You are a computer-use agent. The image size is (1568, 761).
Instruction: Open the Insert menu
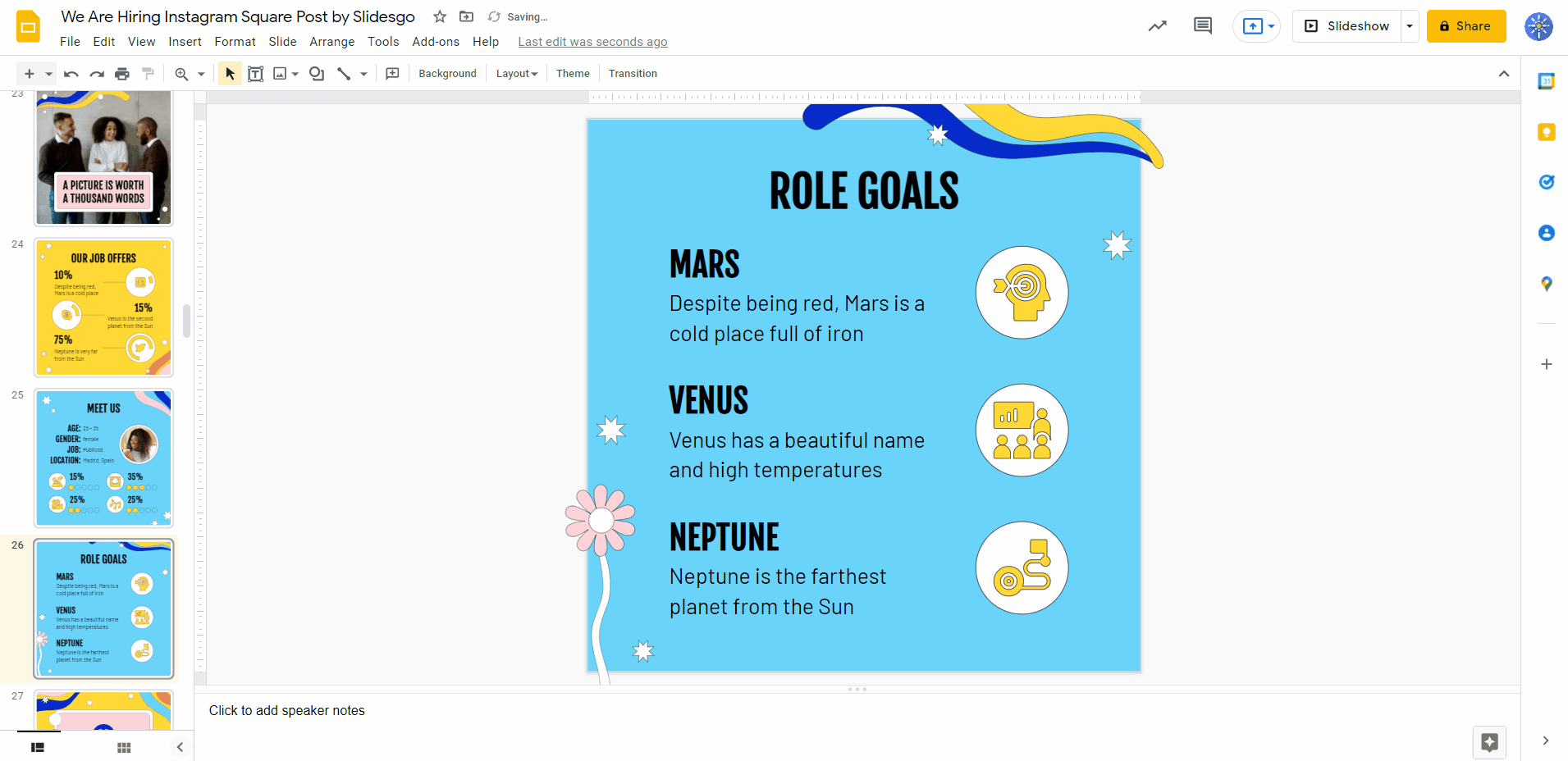tap(185, 42)
